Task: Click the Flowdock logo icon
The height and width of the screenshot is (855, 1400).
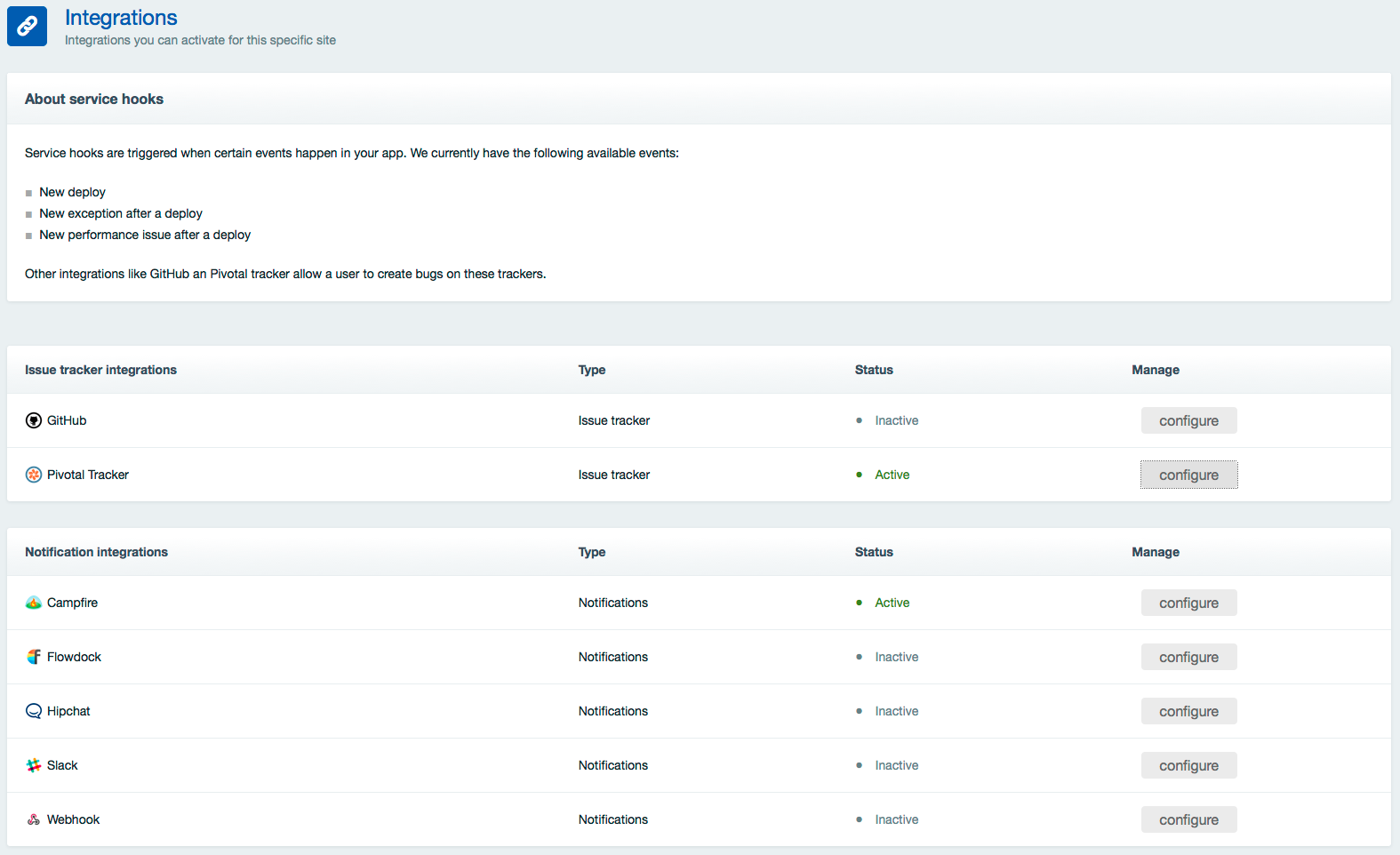Action: pos(34,657)
